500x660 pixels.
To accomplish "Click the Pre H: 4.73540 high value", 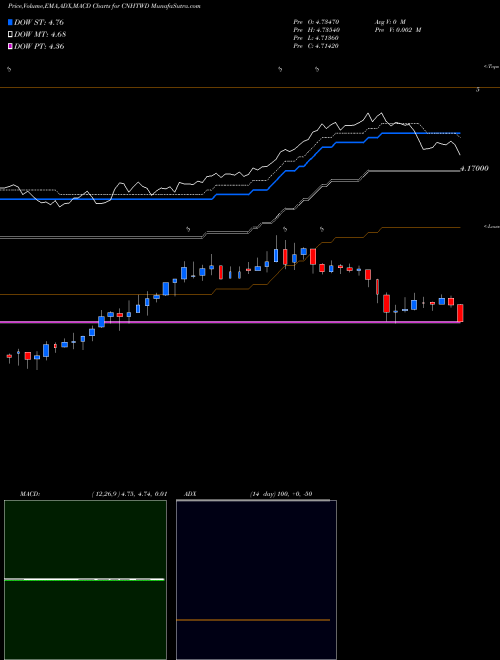I will (316, 30).
